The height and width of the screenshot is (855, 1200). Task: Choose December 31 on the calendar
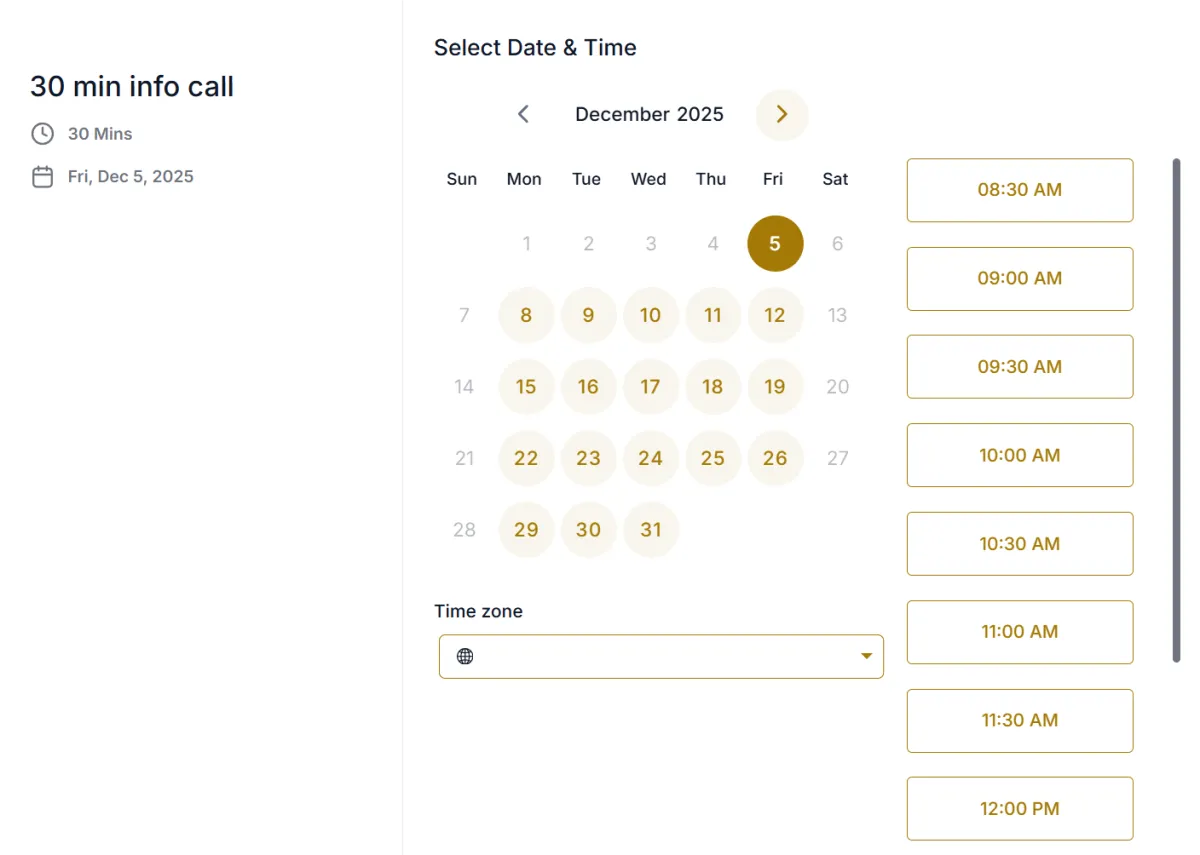(651, 530)
